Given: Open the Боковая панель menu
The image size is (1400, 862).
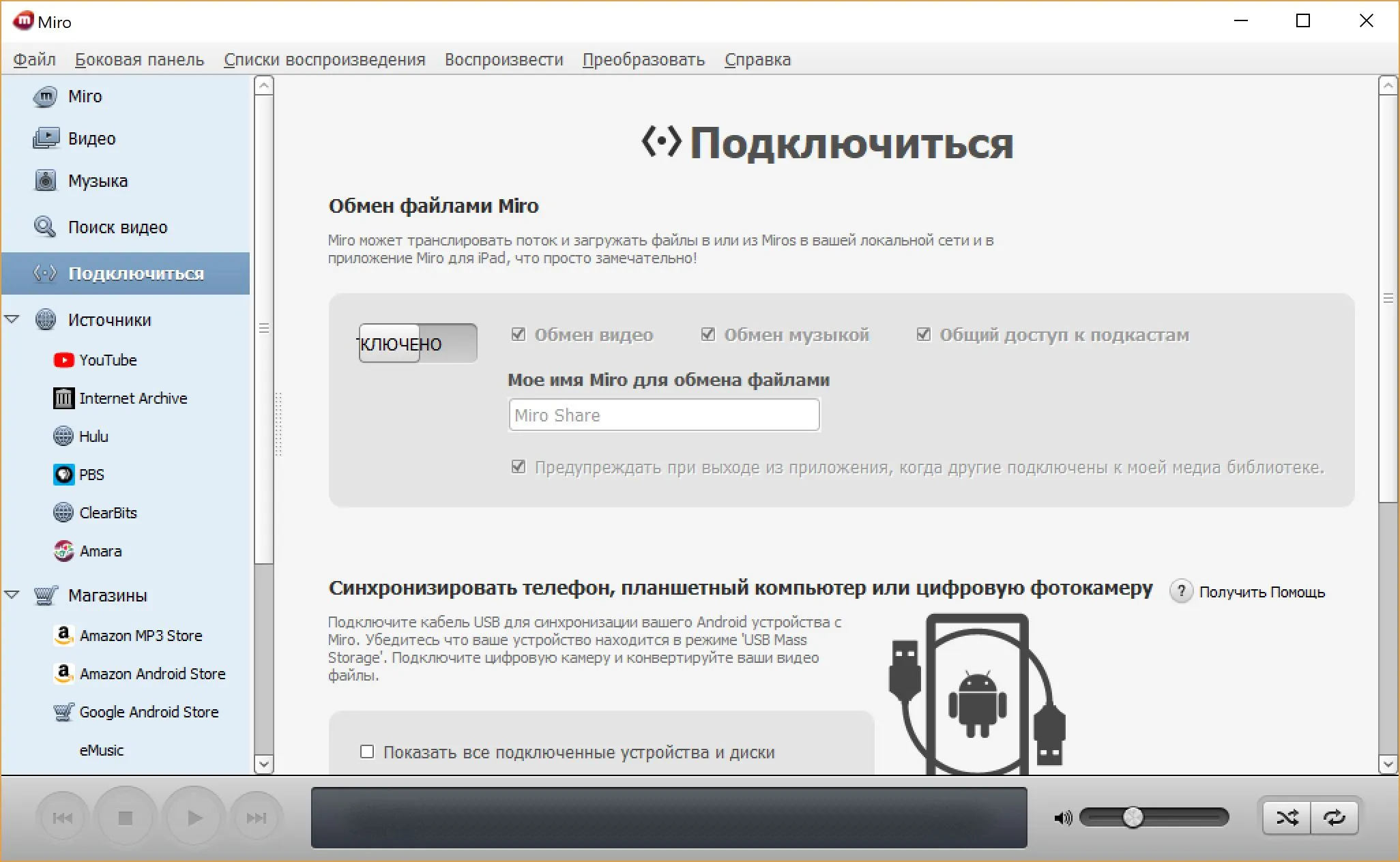Looking at the screenshot, I should pos(139,60).
